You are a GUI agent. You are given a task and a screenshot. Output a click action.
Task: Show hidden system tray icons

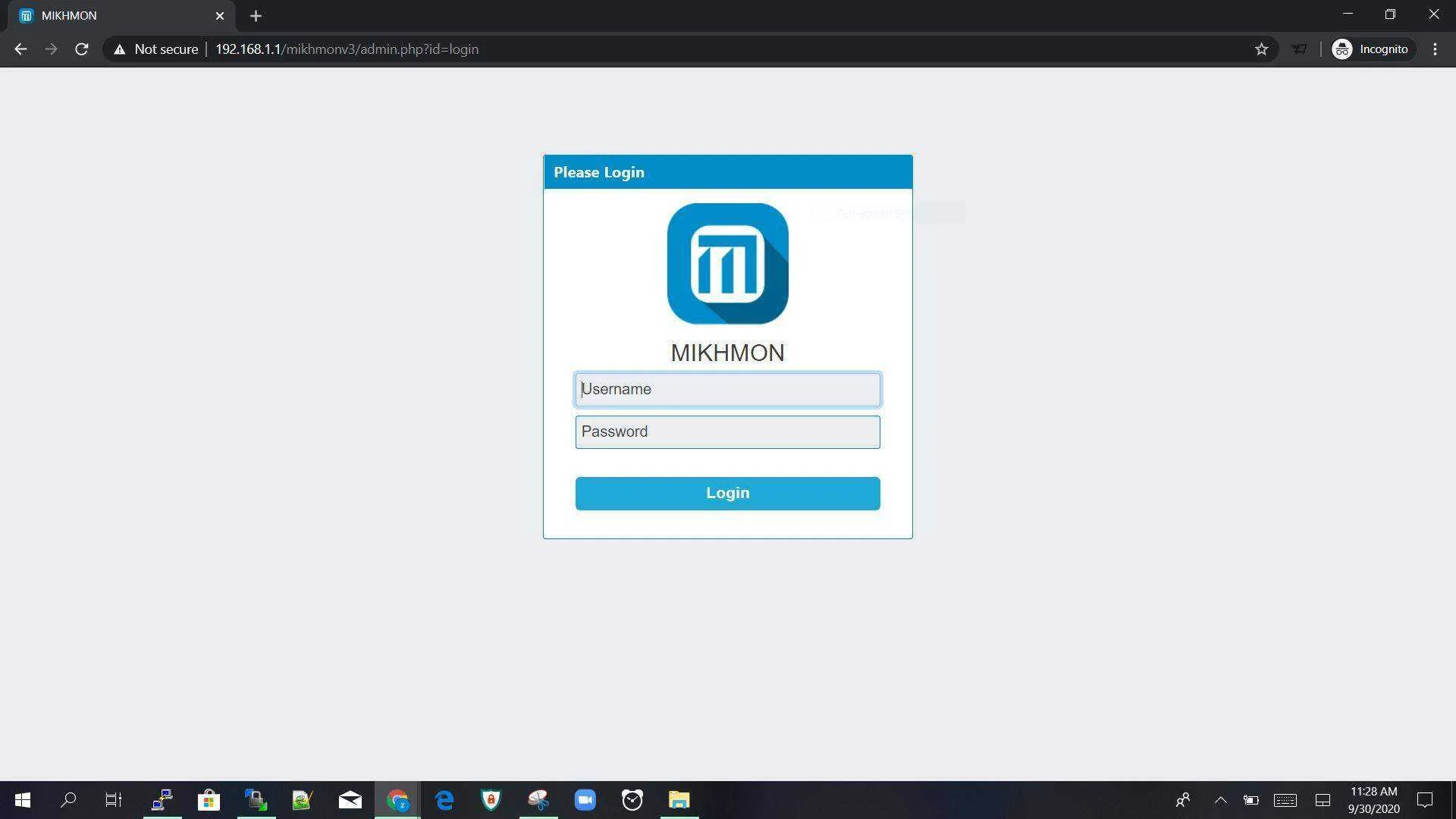[x=1220, y=800]
